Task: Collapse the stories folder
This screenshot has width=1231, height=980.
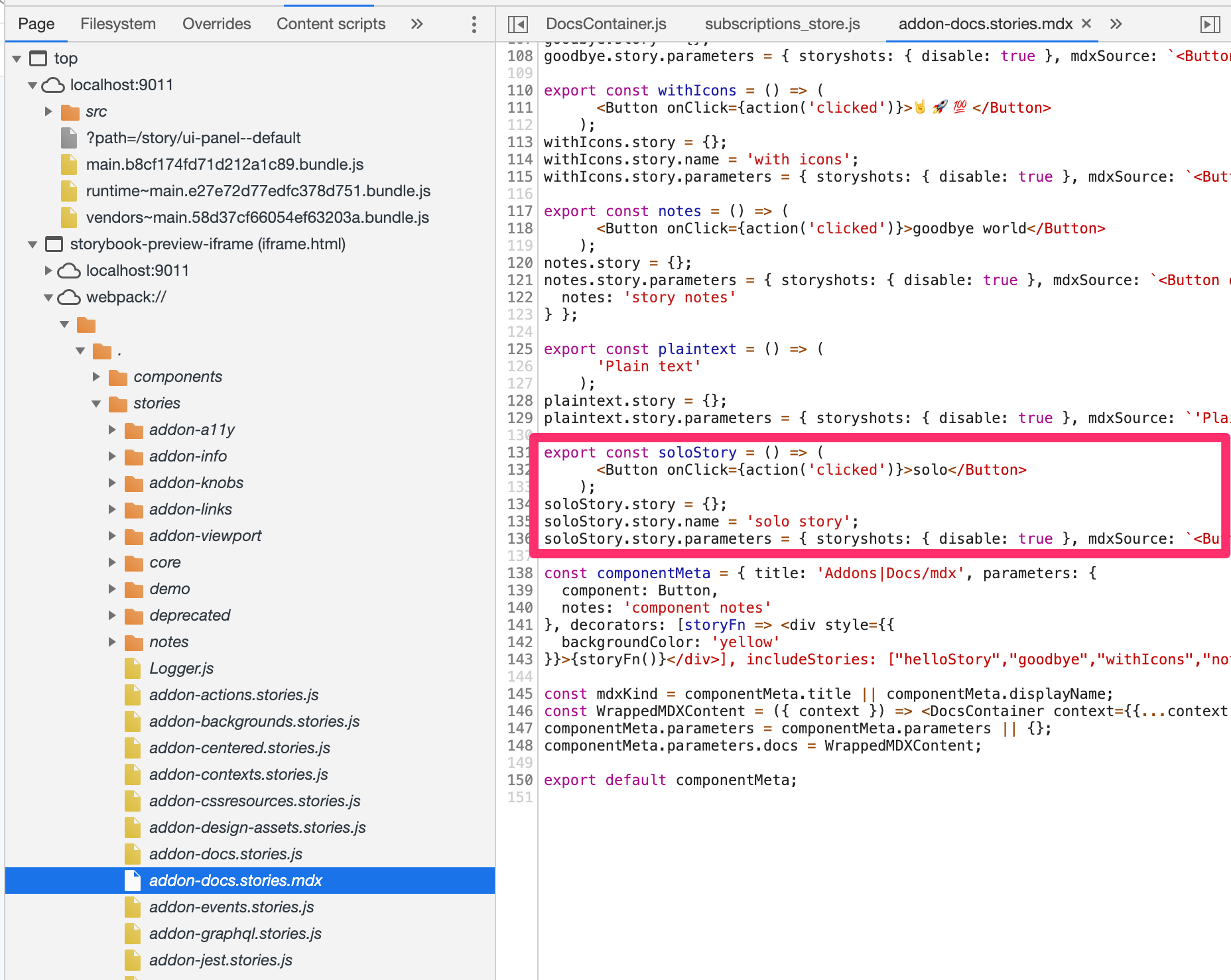Action: pos(96,403)
